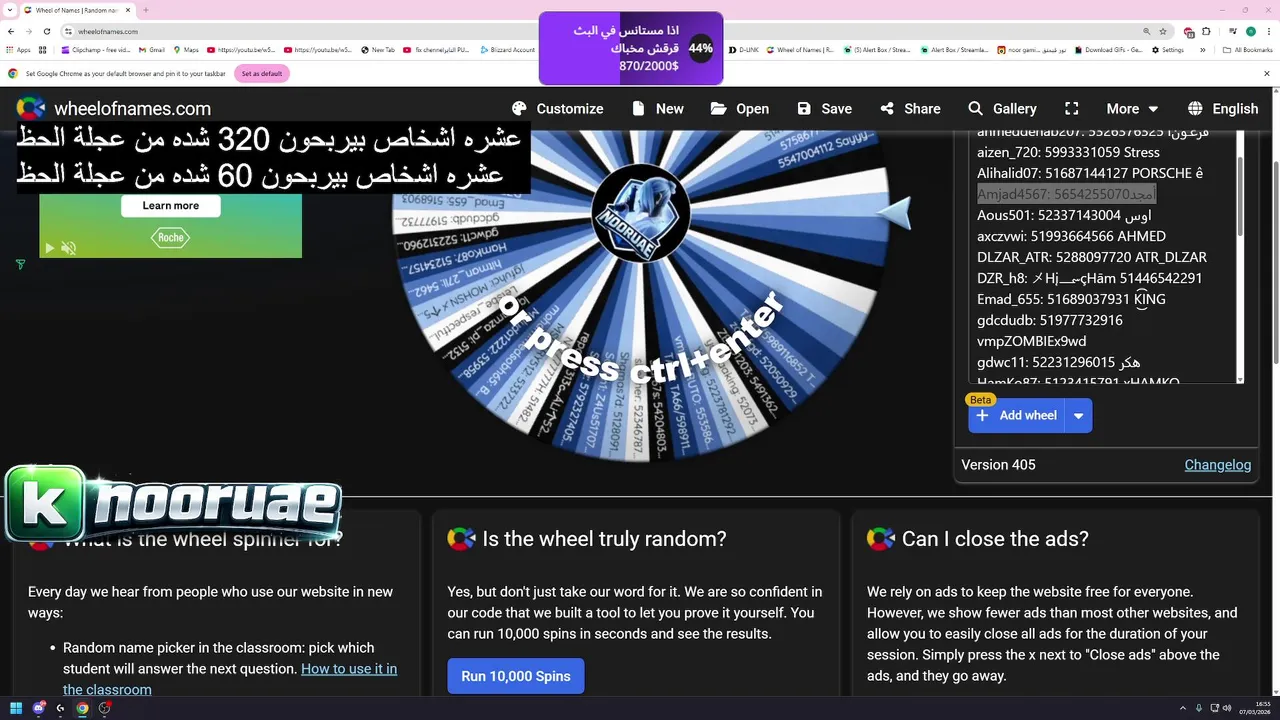1280x720 pixels.
Task: Dismiss the Chrome default browser bar
Action: pos(1267,73)
